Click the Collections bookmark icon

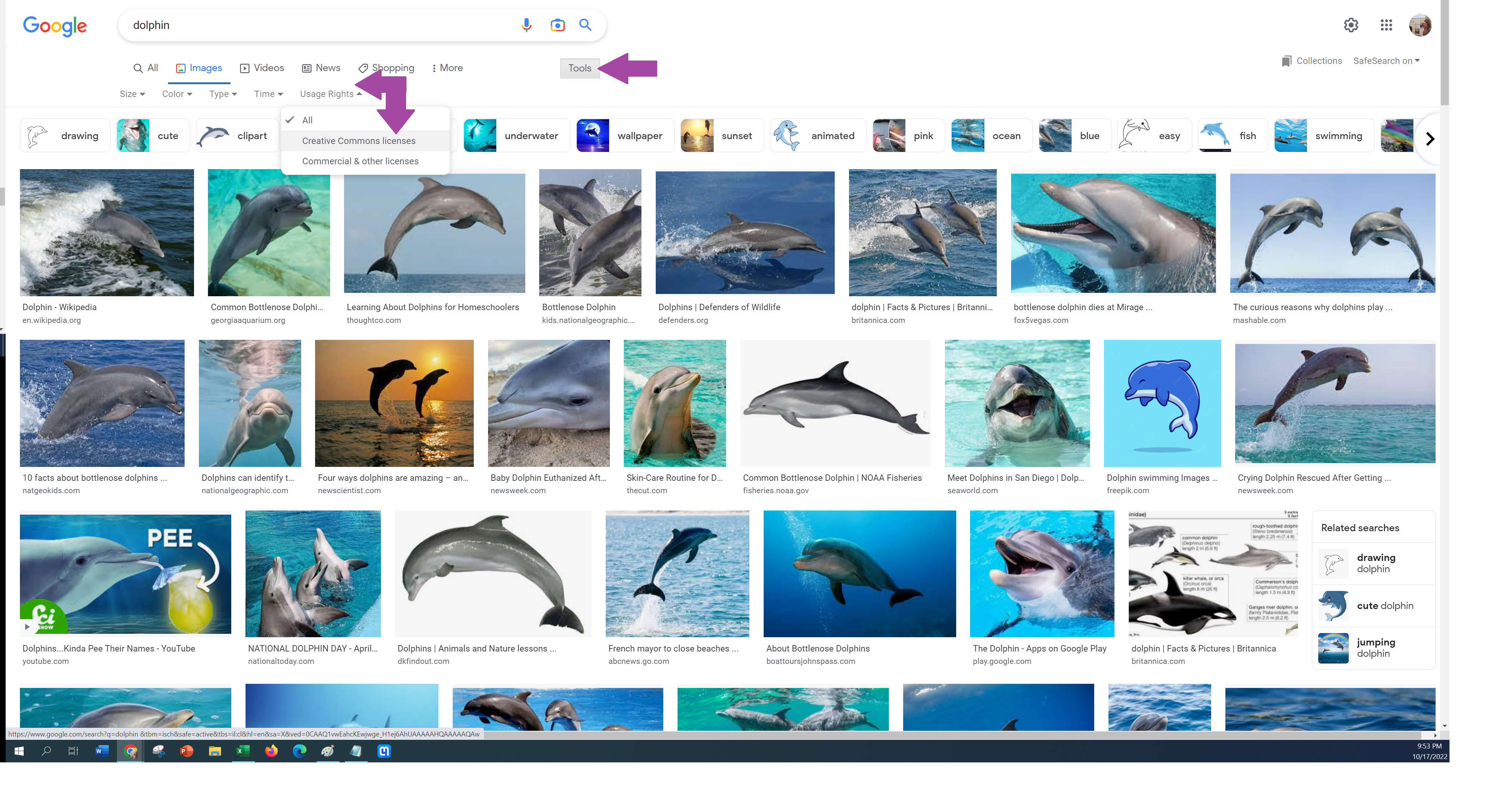coord(1286,61)
